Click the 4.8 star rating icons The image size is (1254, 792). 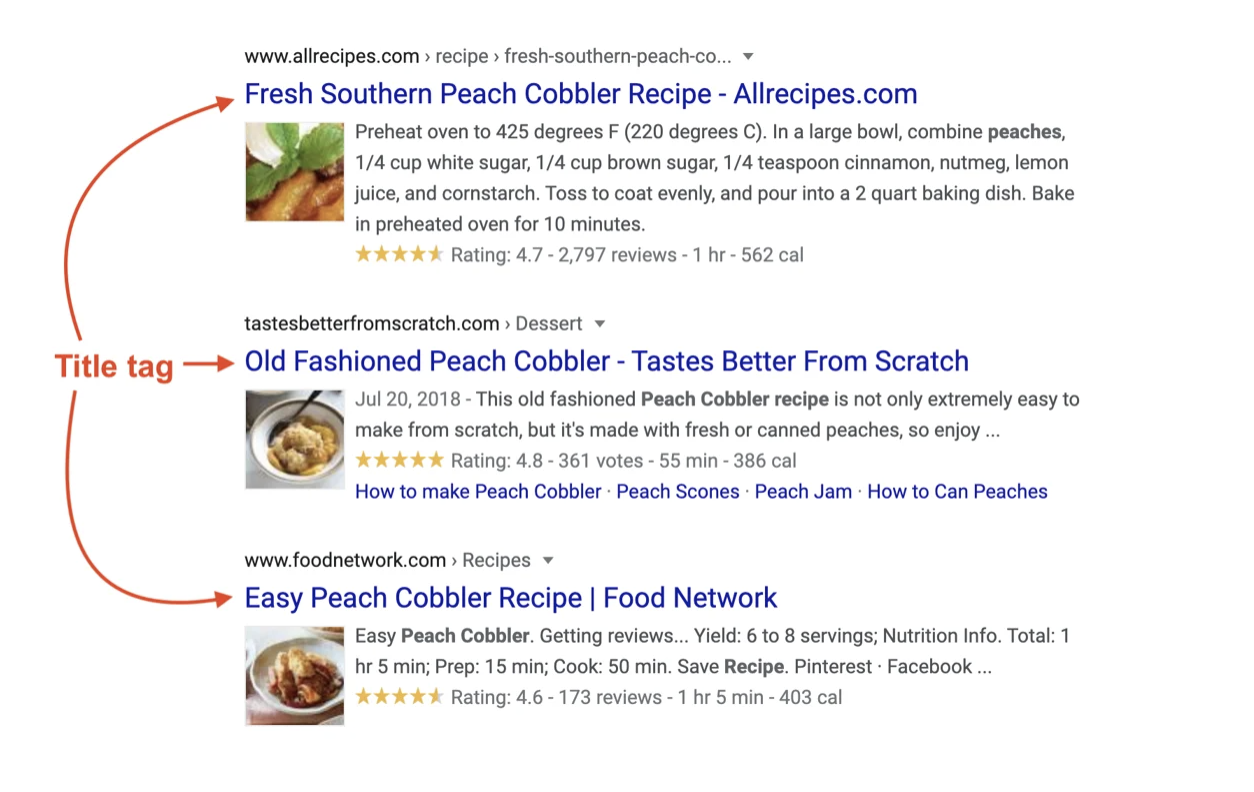(x=399, y=461)
